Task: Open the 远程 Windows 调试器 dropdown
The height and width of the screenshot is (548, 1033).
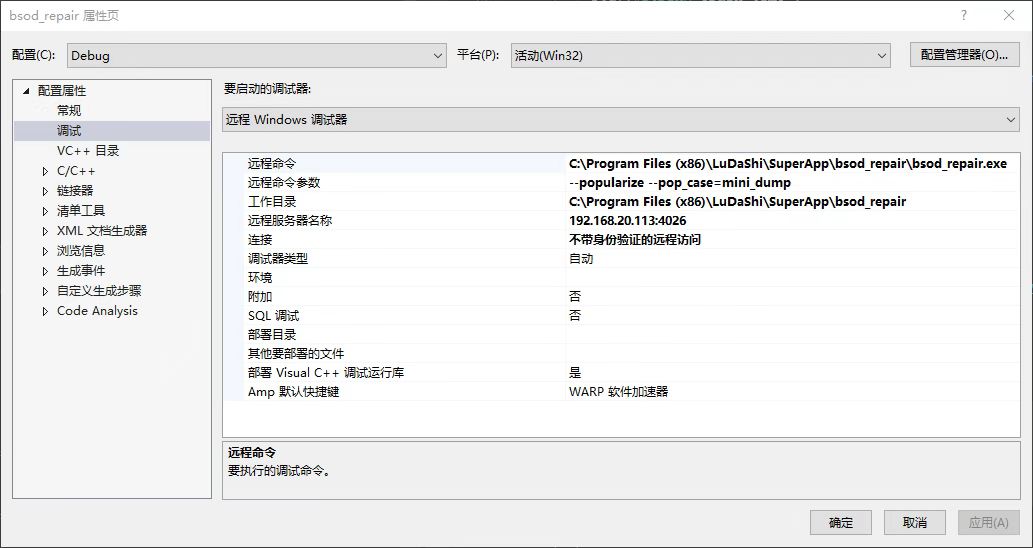Action: pos(620,120)
